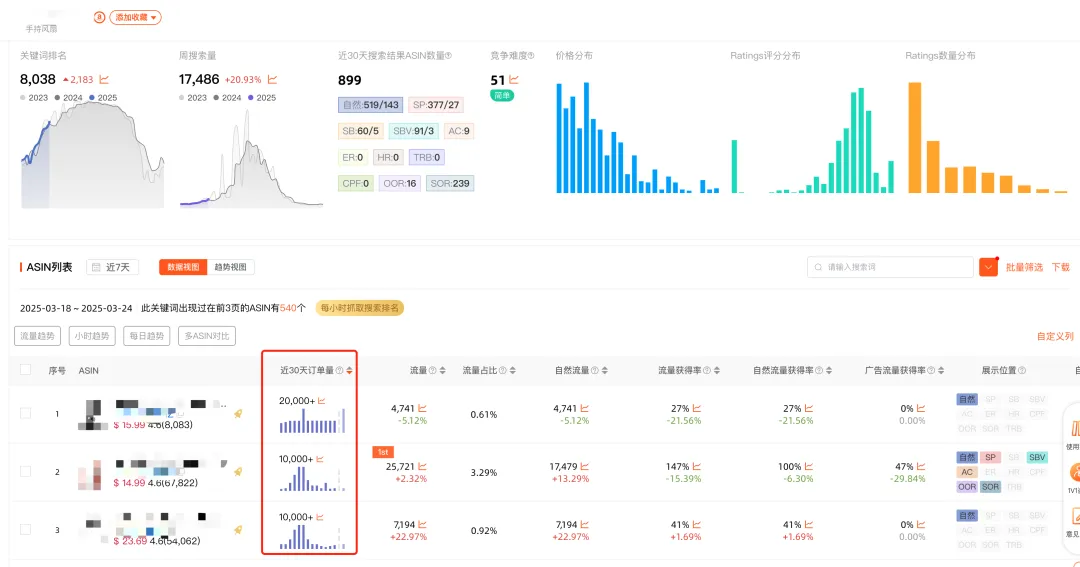Sort by 近30天订单量 column arrows
This screenshot has width=1080, height=567.
coord(349,371)
